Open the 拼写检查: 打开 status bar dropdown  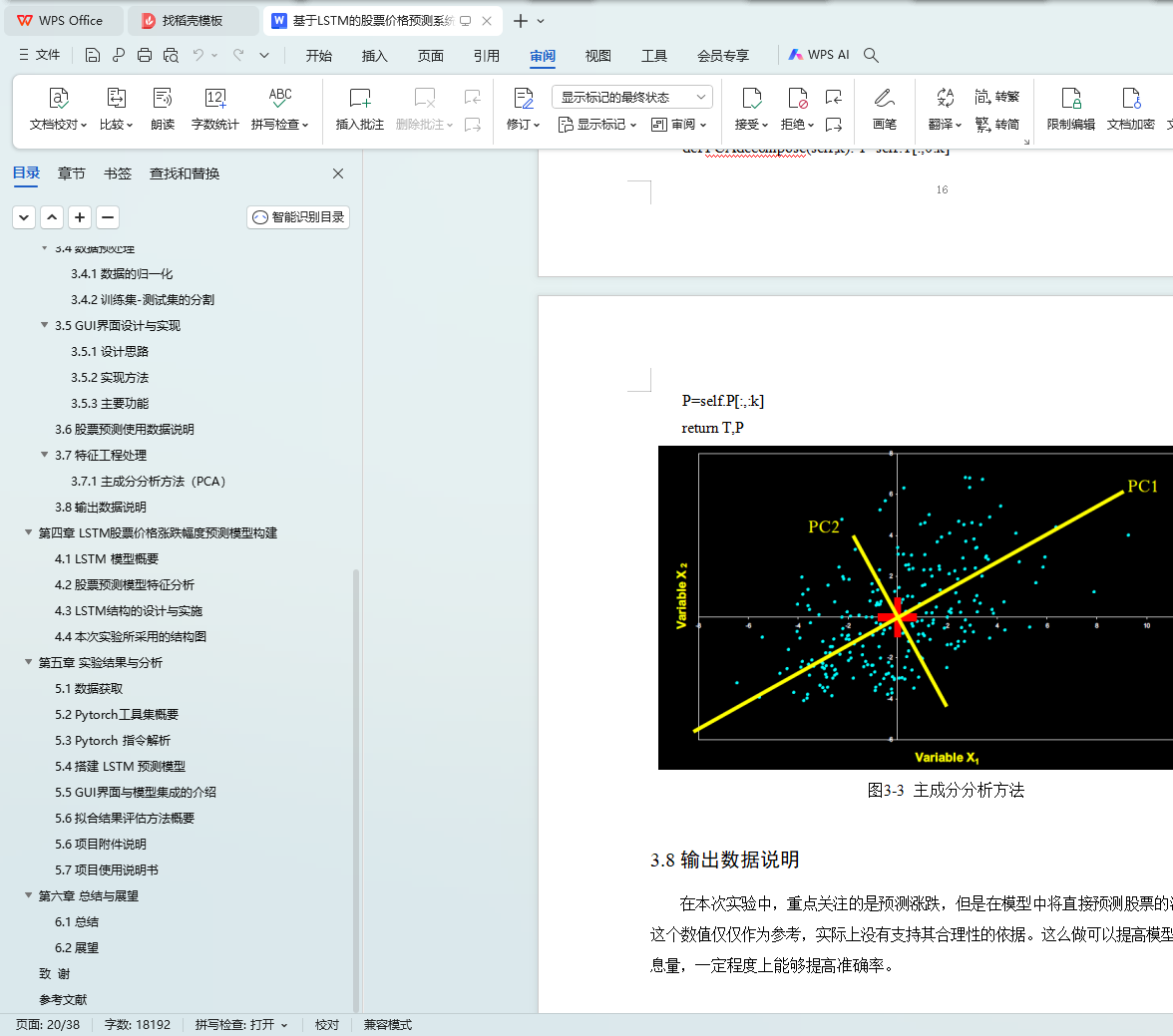[x=241, y=1025]
